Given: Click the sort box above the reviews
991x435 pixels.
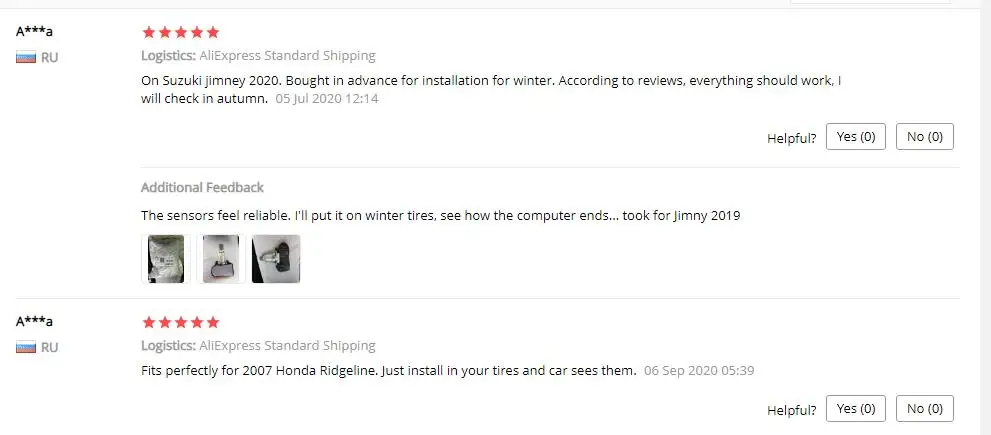Looking at the screenshot, I should 870,2.
